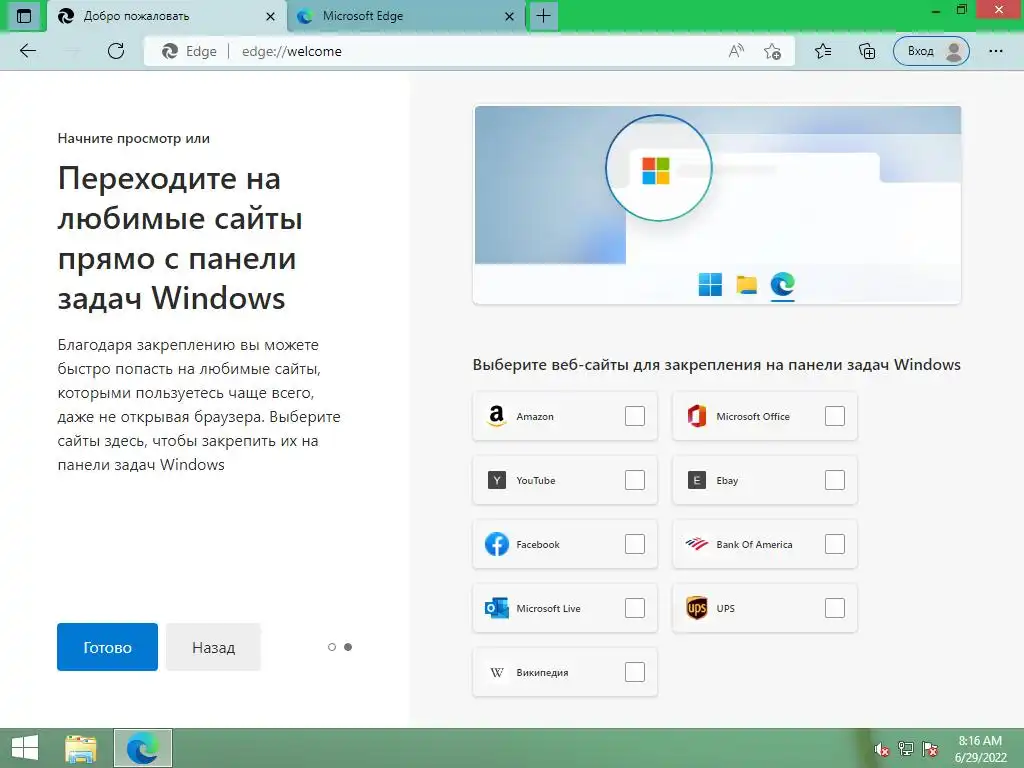The height and width of the screenshot is (768, 1024).
Task: Click the Microsoft Edge taskbar icon
Action: pos(142,748)
